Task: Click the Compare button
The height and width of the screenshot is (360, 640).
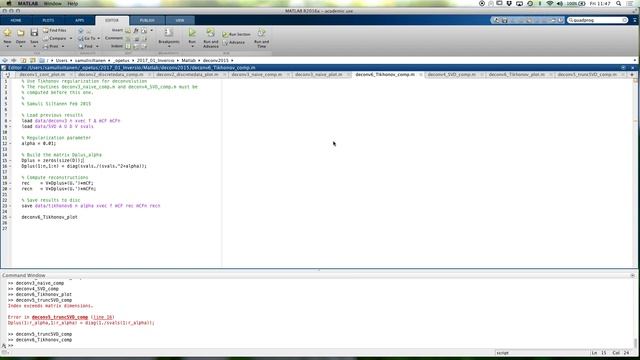Action: click(55, 38)
